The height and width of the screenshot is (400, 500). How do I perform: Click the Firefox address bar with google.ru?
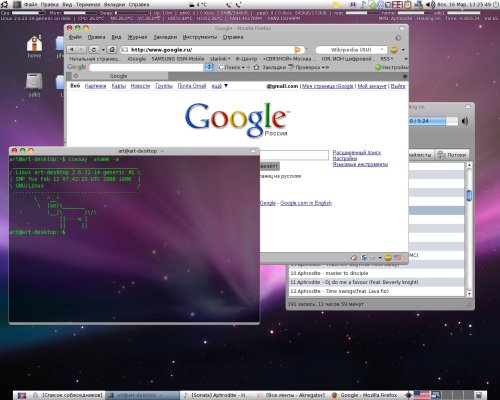(x=211, y=50)
